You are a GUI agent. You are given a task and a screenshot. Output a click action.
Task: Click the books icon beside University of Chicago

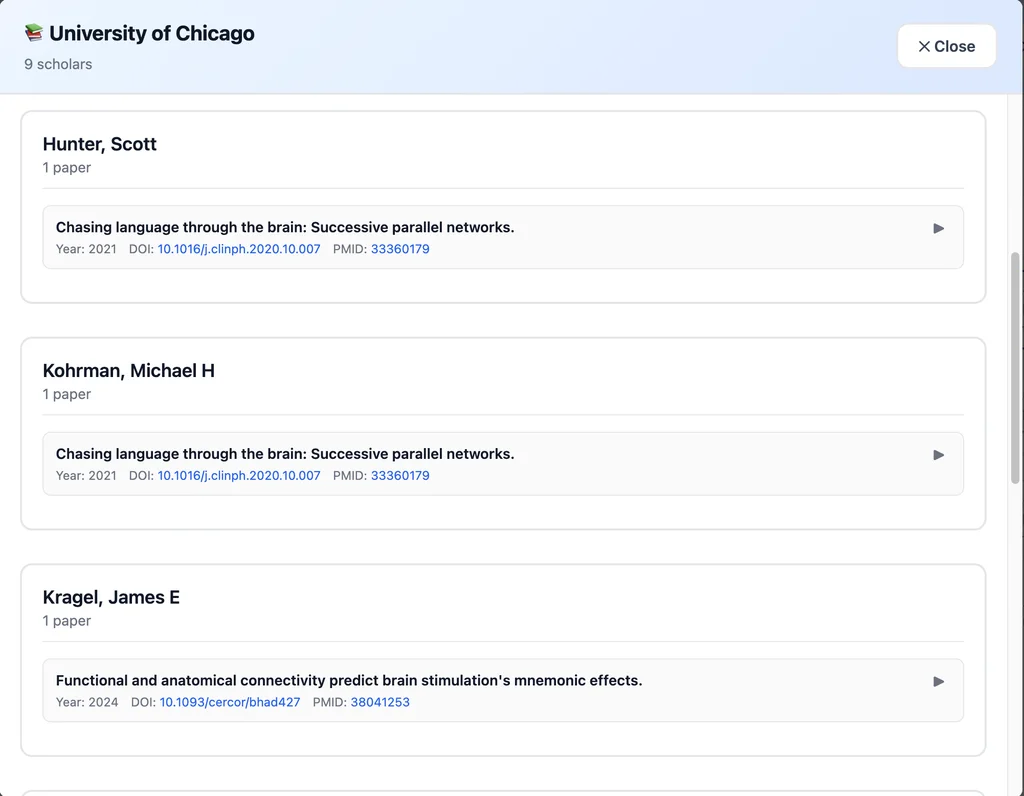coord(33,33)
